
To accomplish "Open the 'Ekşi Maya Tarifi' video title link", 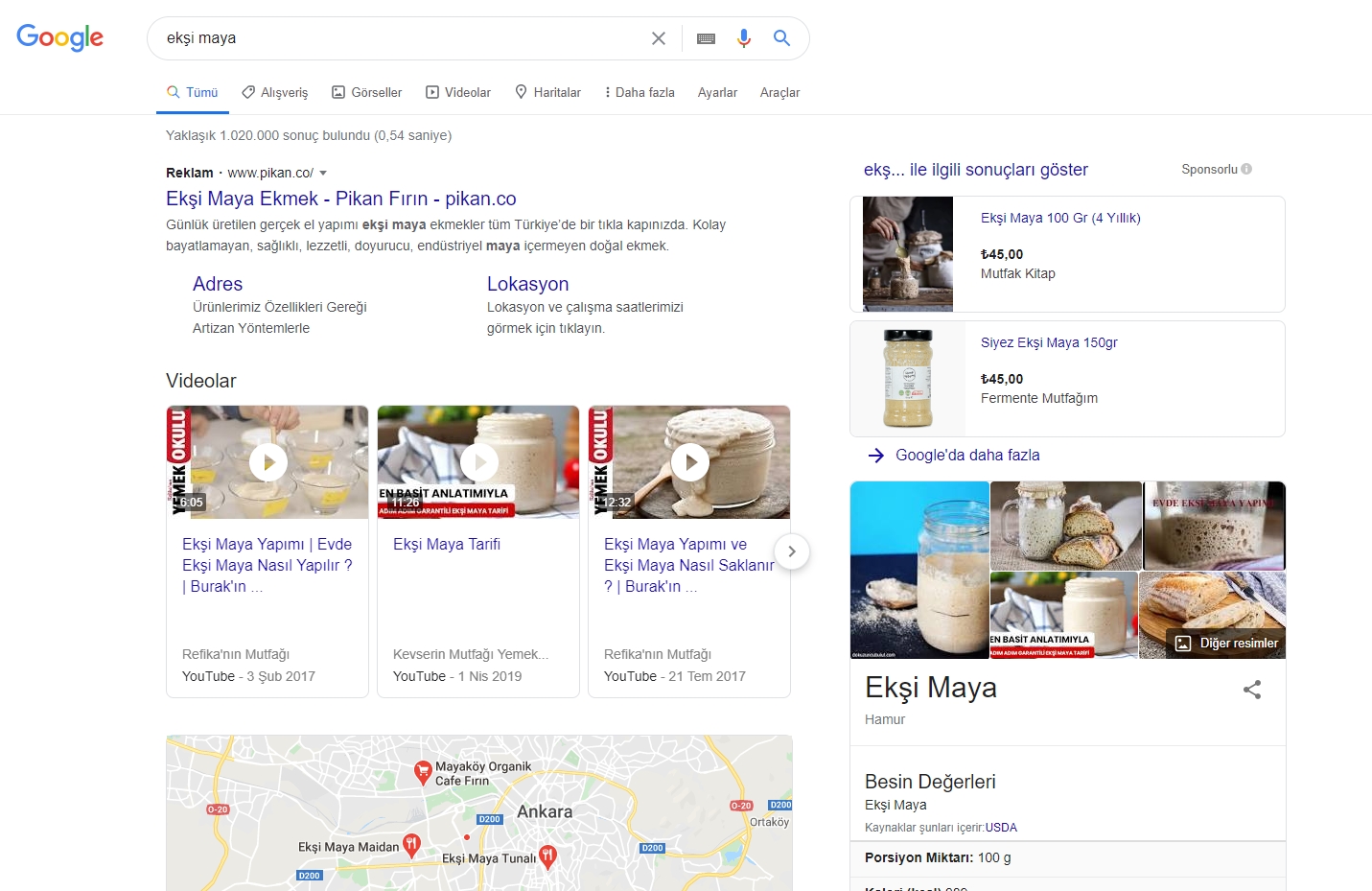I will coord(447,544).
